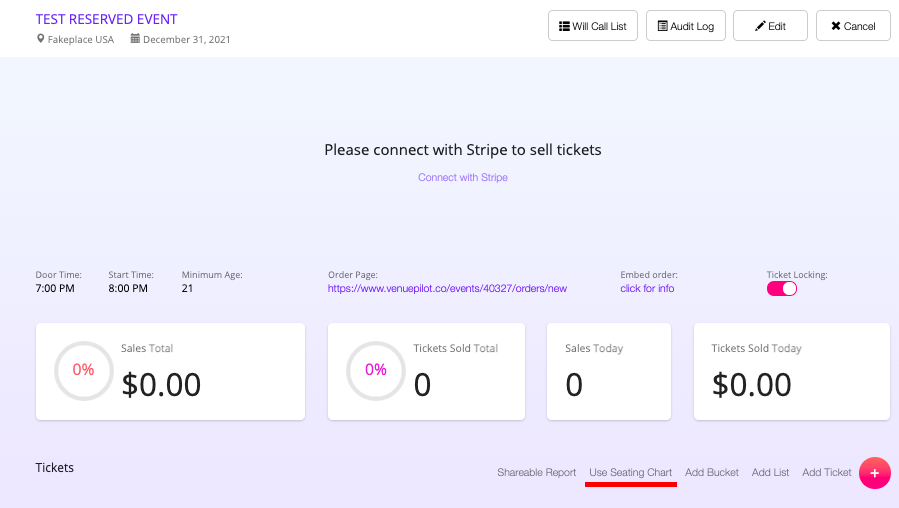Viewport: 899px width, 508px height.
Task: Choose Use Seating Chart option
Action: click(631, 472)
